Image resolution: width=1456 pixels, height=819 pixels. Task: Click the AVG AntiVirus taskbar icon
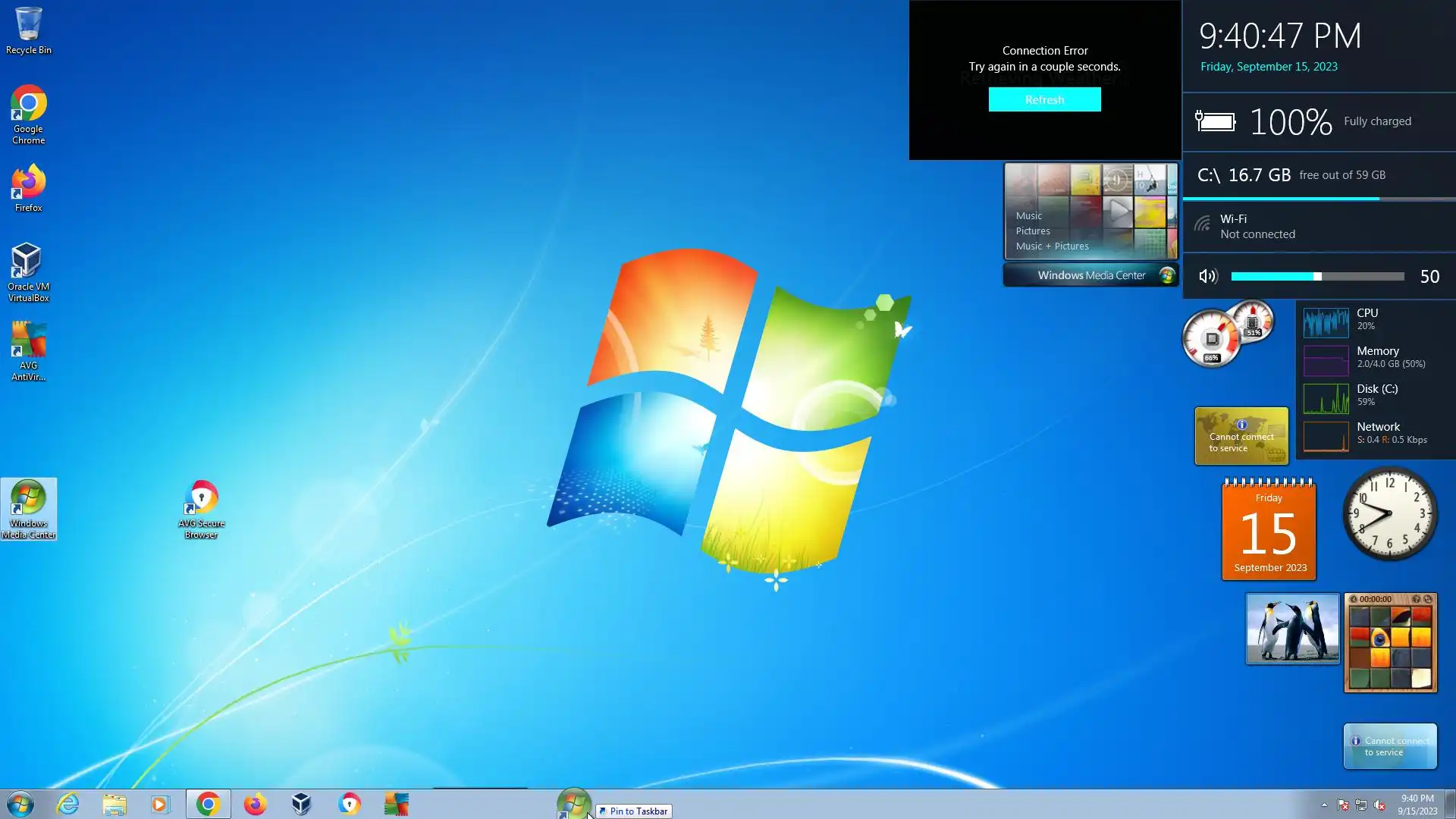click(x=396, y=804)
